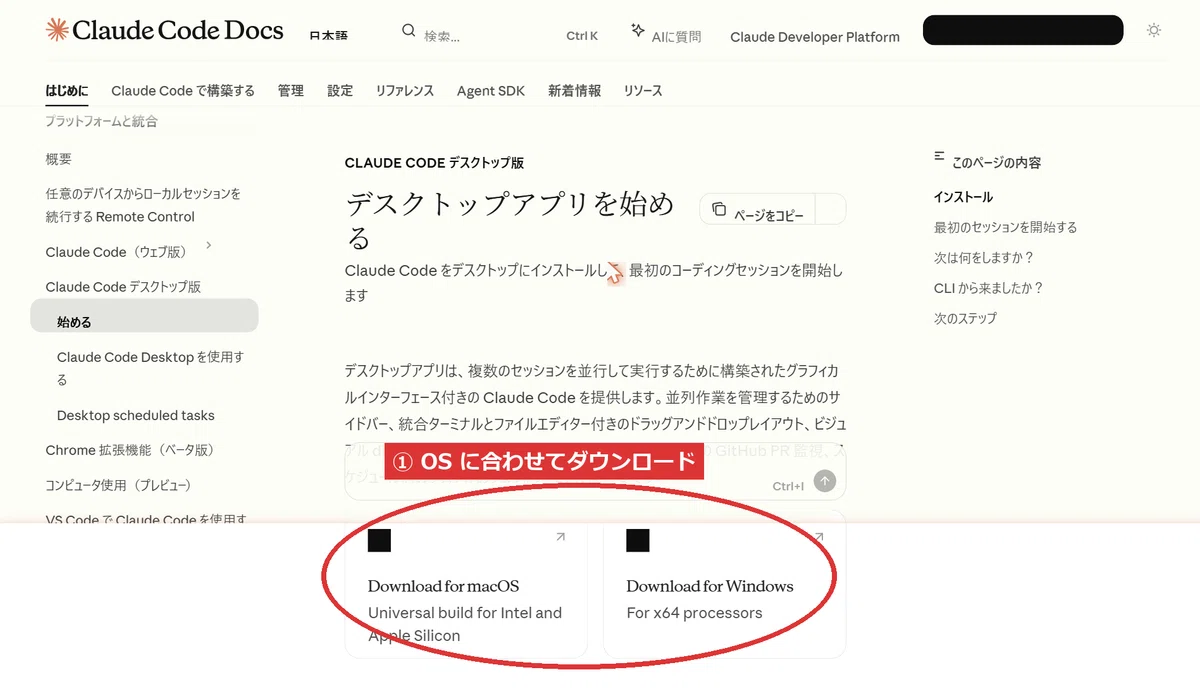Open the search magnifier icon
The height and width of the screenshot is (696, 1200).
click(x=408, y=30)
